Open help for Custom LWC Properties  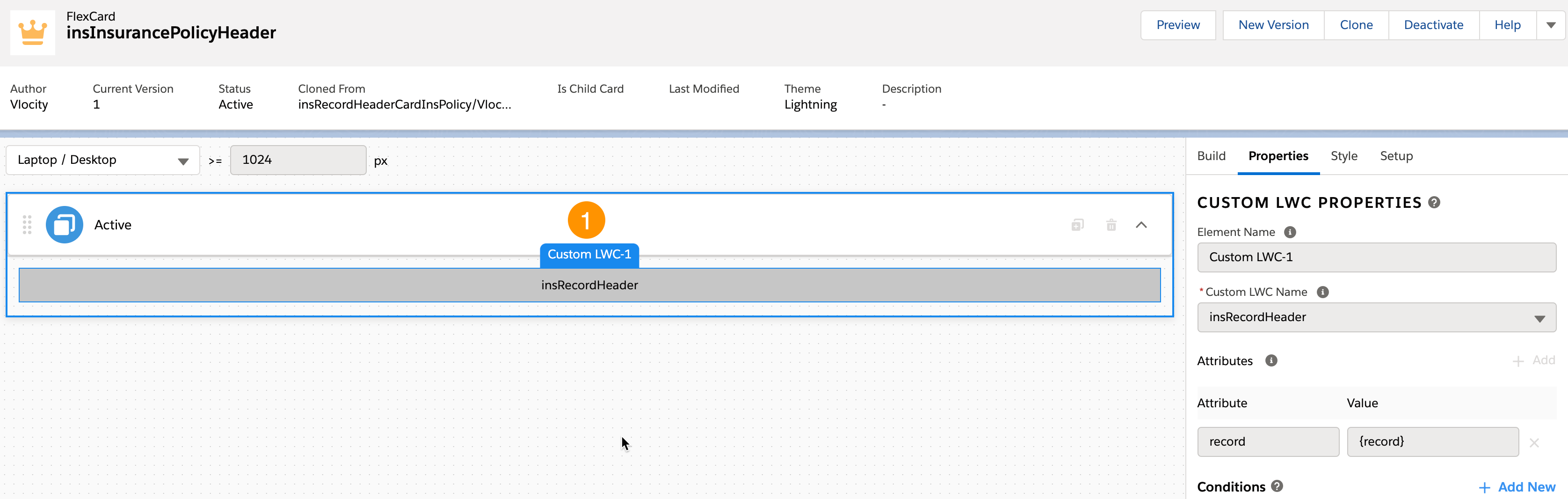(x=1434, y=202)
